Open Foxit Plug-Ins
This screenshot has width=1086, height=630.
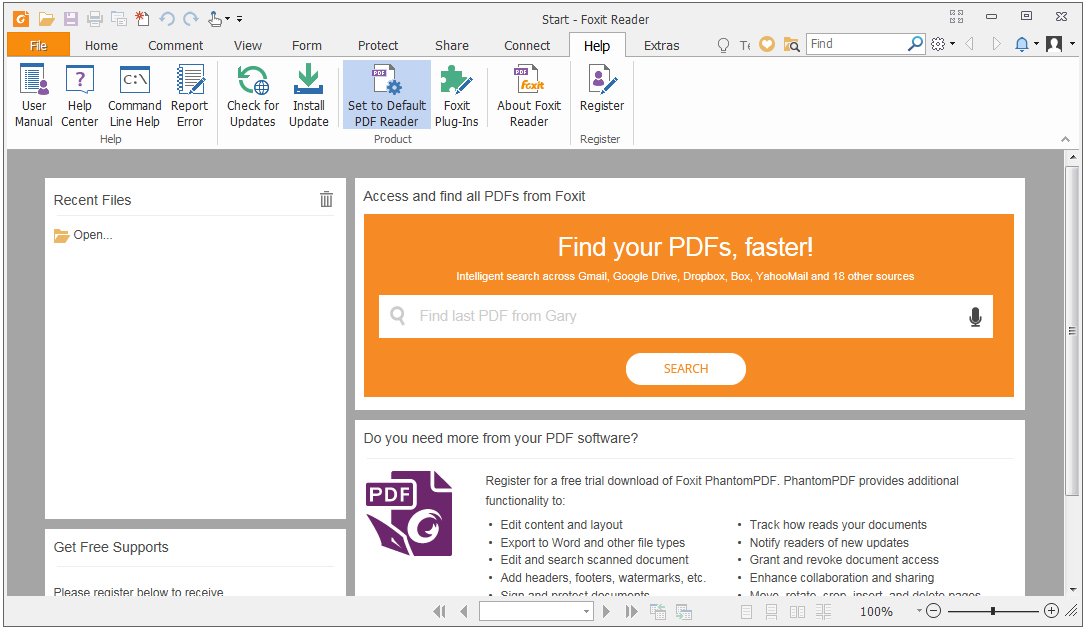click(x=456, y=96)
